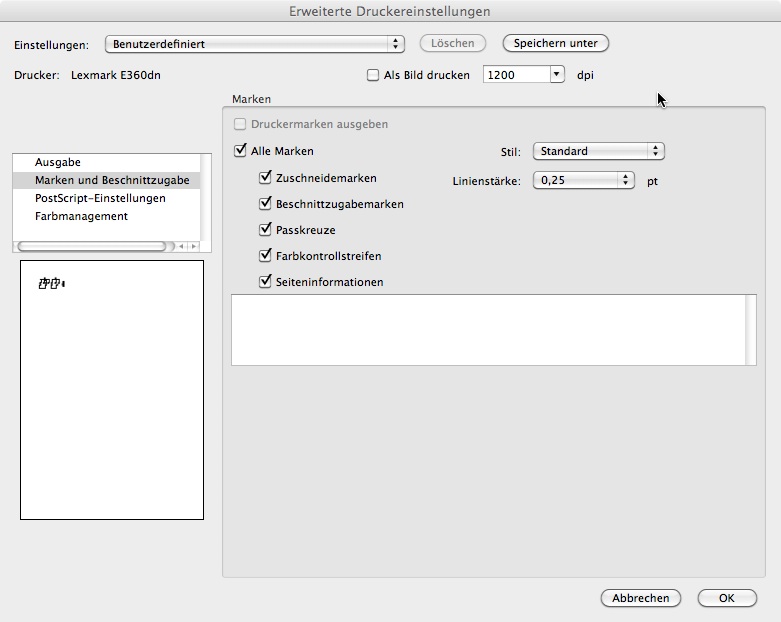Uncheck the Passkreuze option
Viewport: 781px width, 622px height.
(x=266, y=230)
